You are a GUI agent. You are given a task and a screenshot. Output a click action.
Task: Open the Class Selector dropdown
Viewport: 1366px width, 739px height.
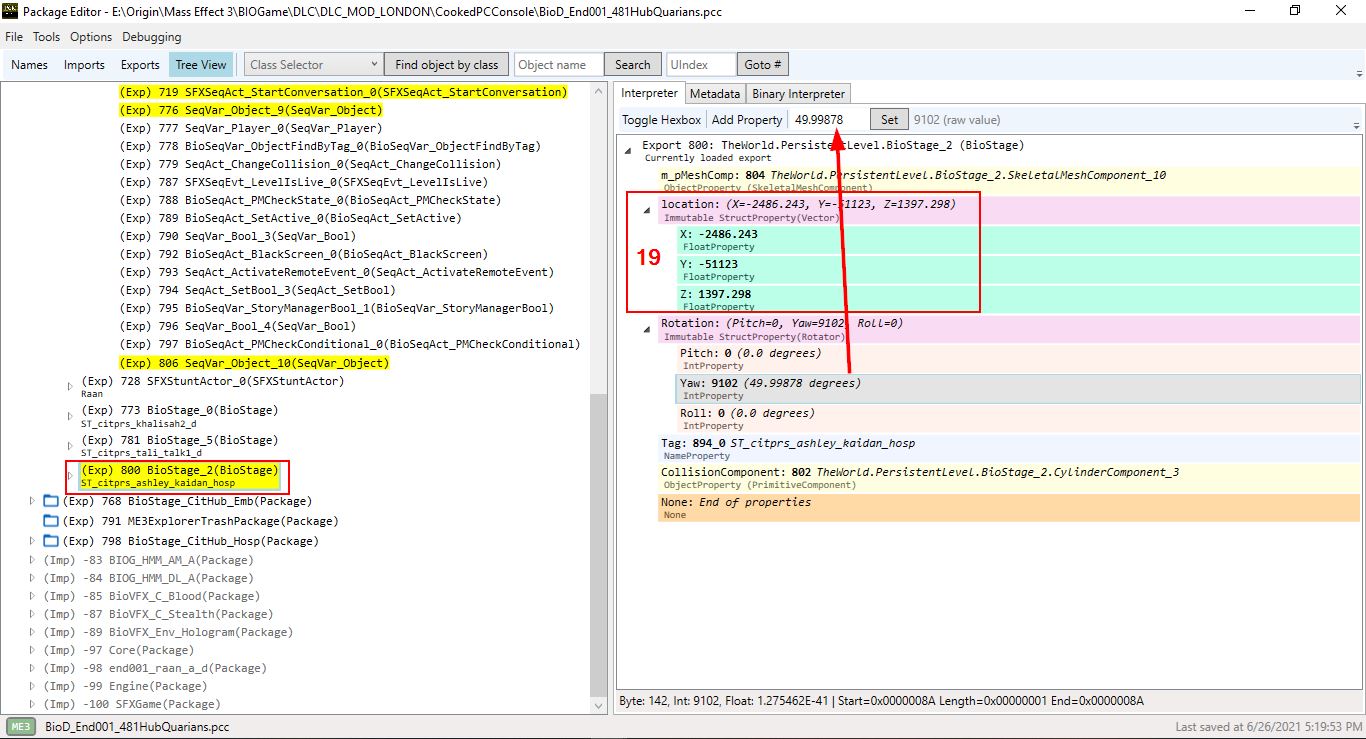coord(313,65)
